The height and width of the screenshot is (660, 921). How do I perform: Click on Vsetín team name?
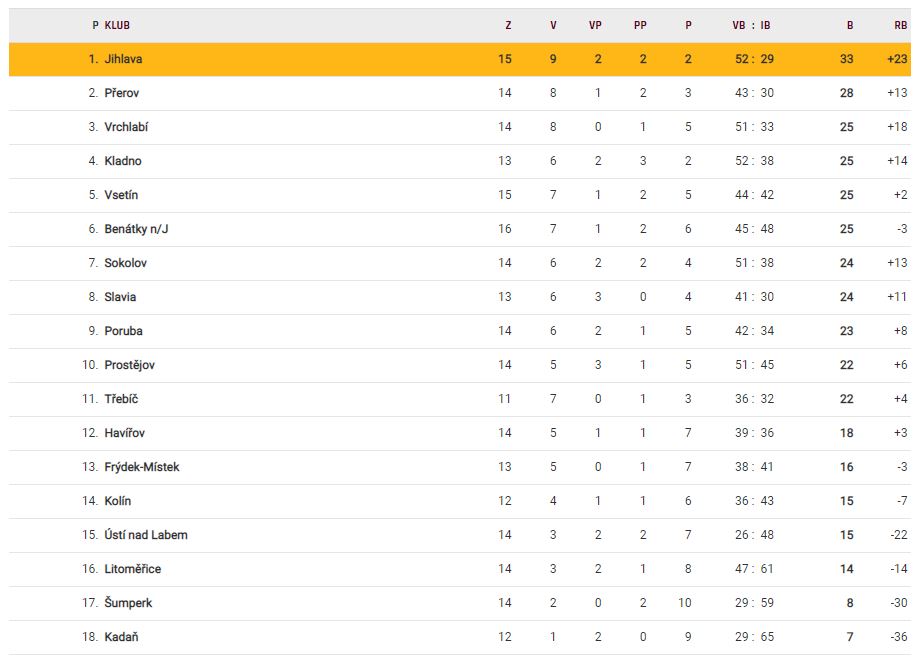121,195
